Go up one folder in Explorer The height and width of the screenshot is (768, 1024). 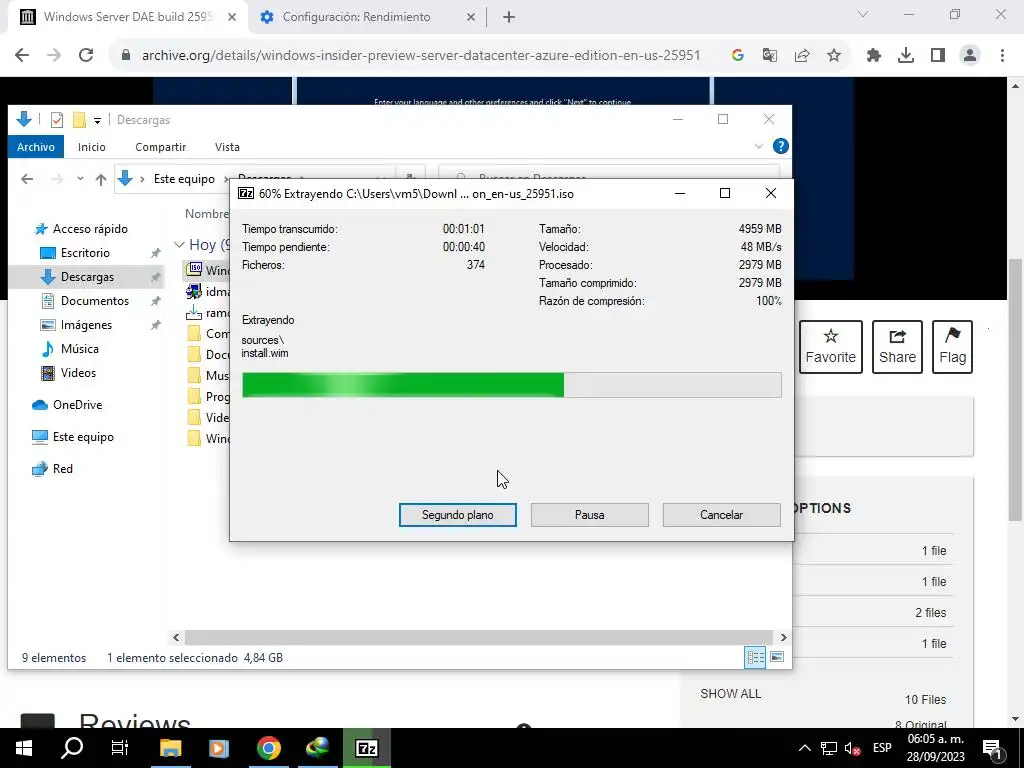pos(101,179)
